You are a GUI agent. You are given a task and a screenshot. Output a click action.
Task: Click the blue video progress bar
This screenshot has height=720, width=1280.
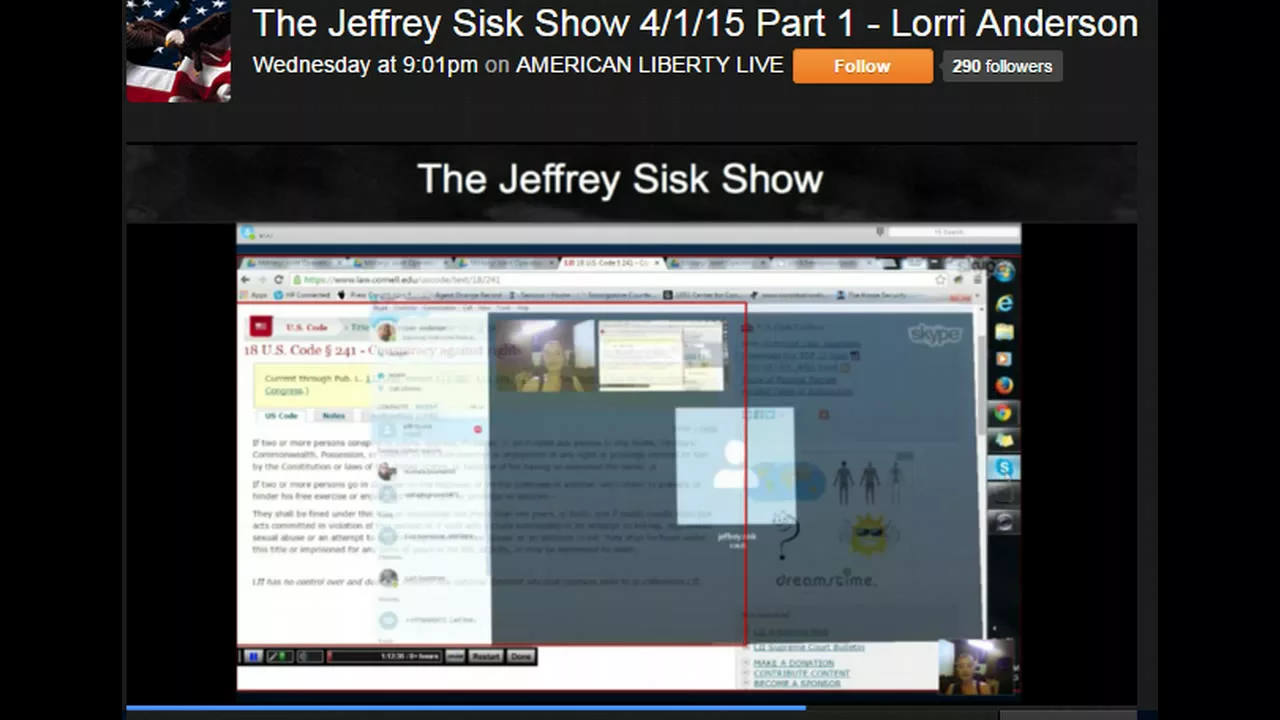point(466,709)
